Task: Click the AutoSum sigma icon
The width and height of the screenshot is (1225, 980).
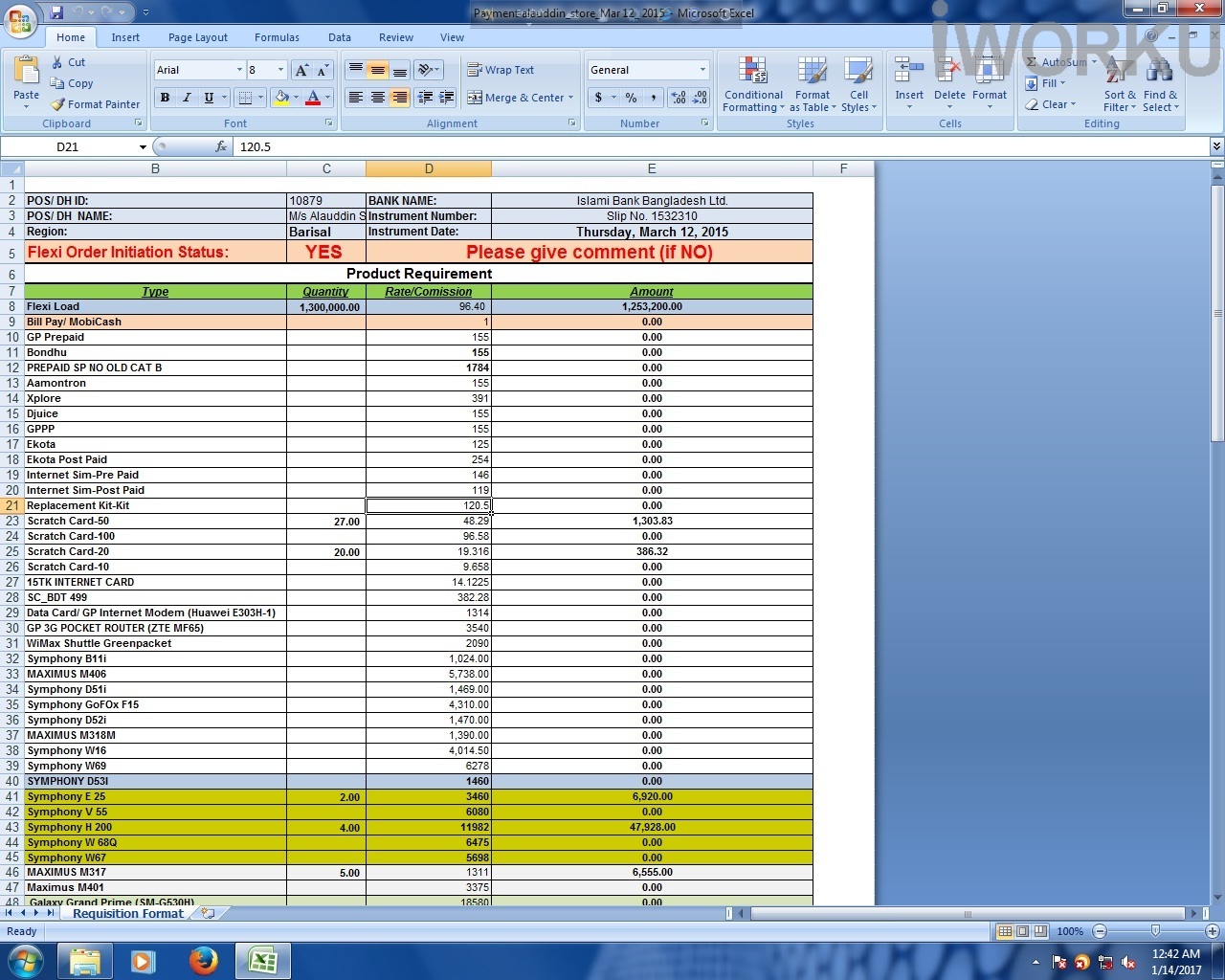Action: pos(1032,62)
